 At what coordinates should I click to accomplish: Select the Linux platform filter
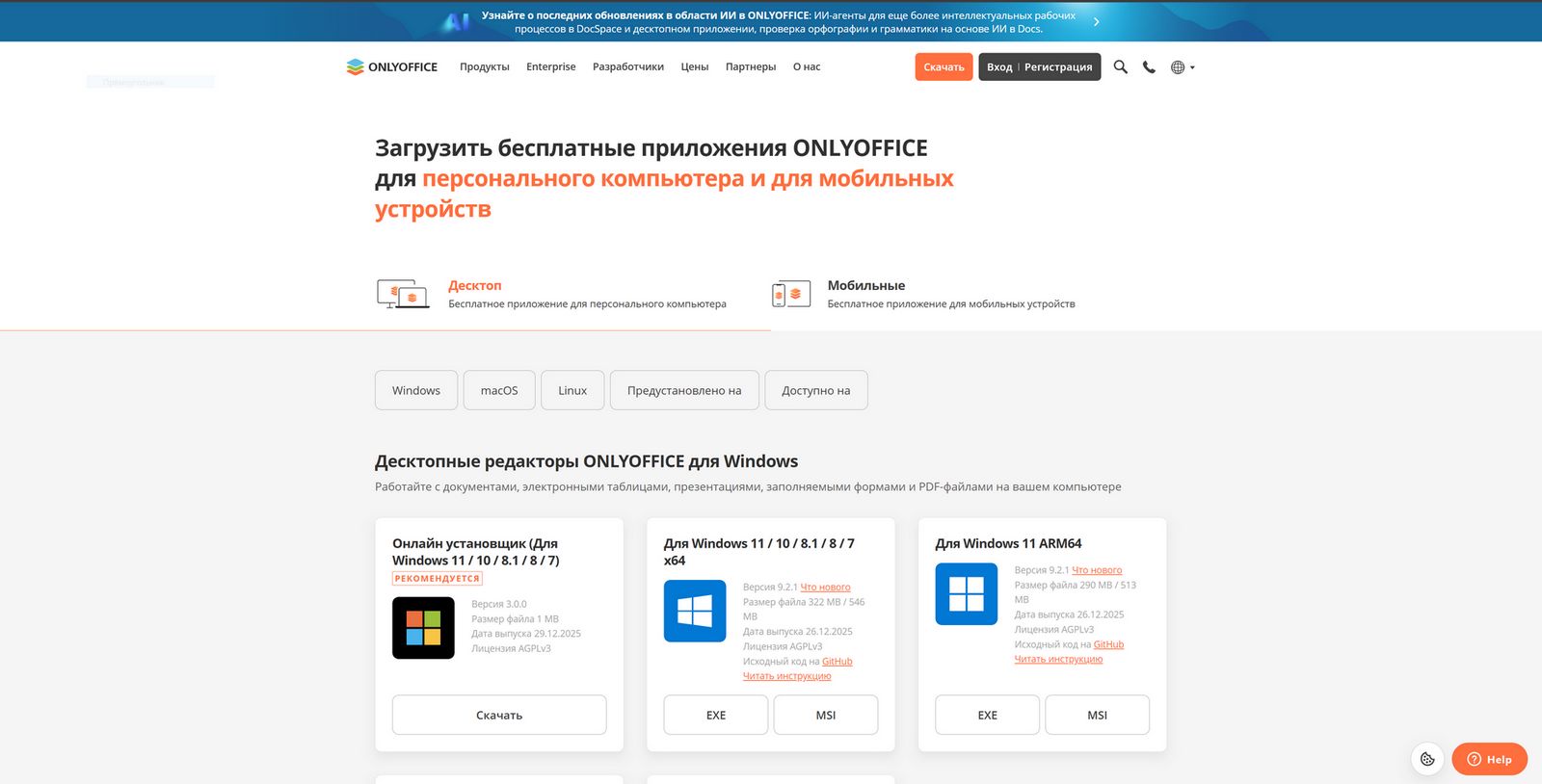tap(572, 390)
